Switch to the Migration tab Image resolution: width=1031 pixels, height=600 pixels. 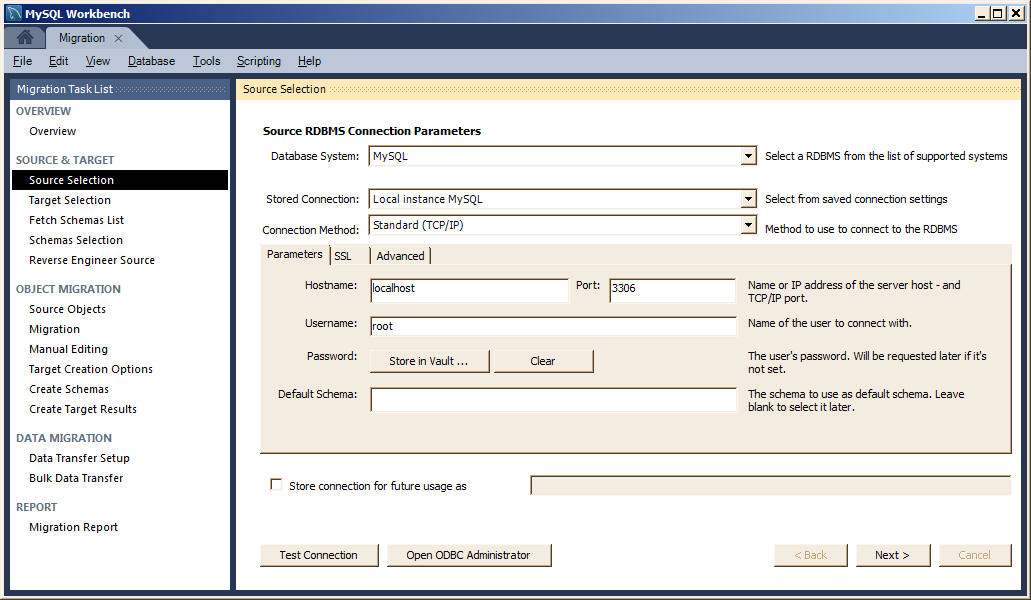82,38
